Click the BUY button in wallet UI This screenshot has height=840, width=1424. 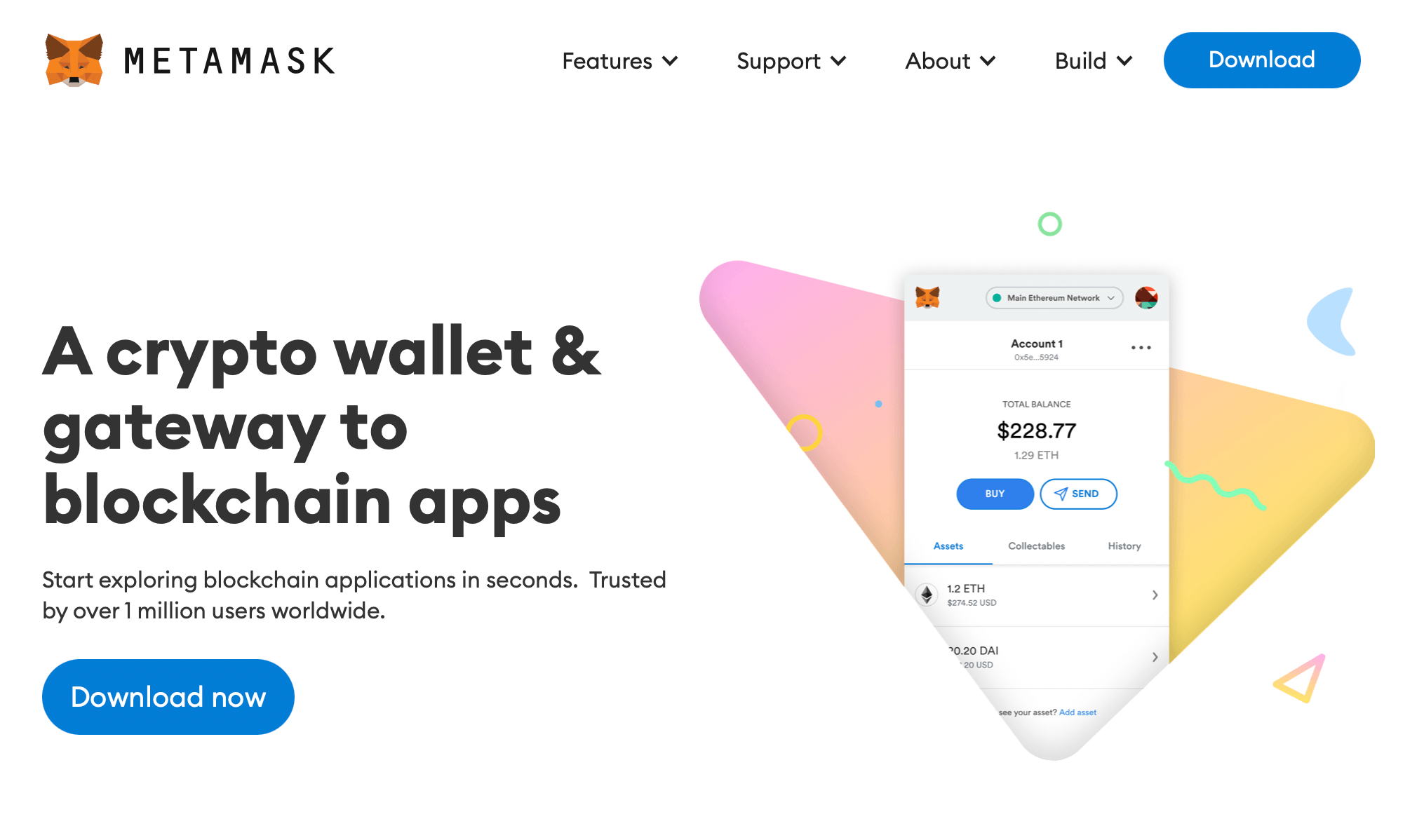[x=995, y=494]
